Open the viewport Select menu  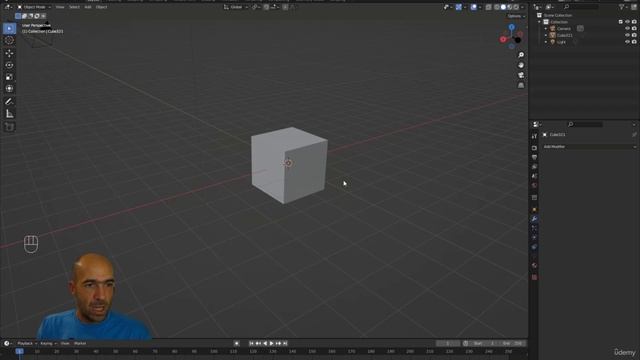(74, 7)
